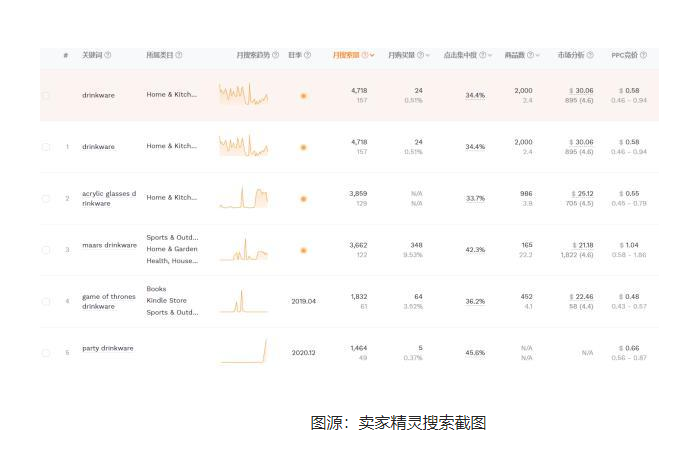
Task: Click the peak season dot for acrylic glasses drinkware
Action: click(303, 199)
